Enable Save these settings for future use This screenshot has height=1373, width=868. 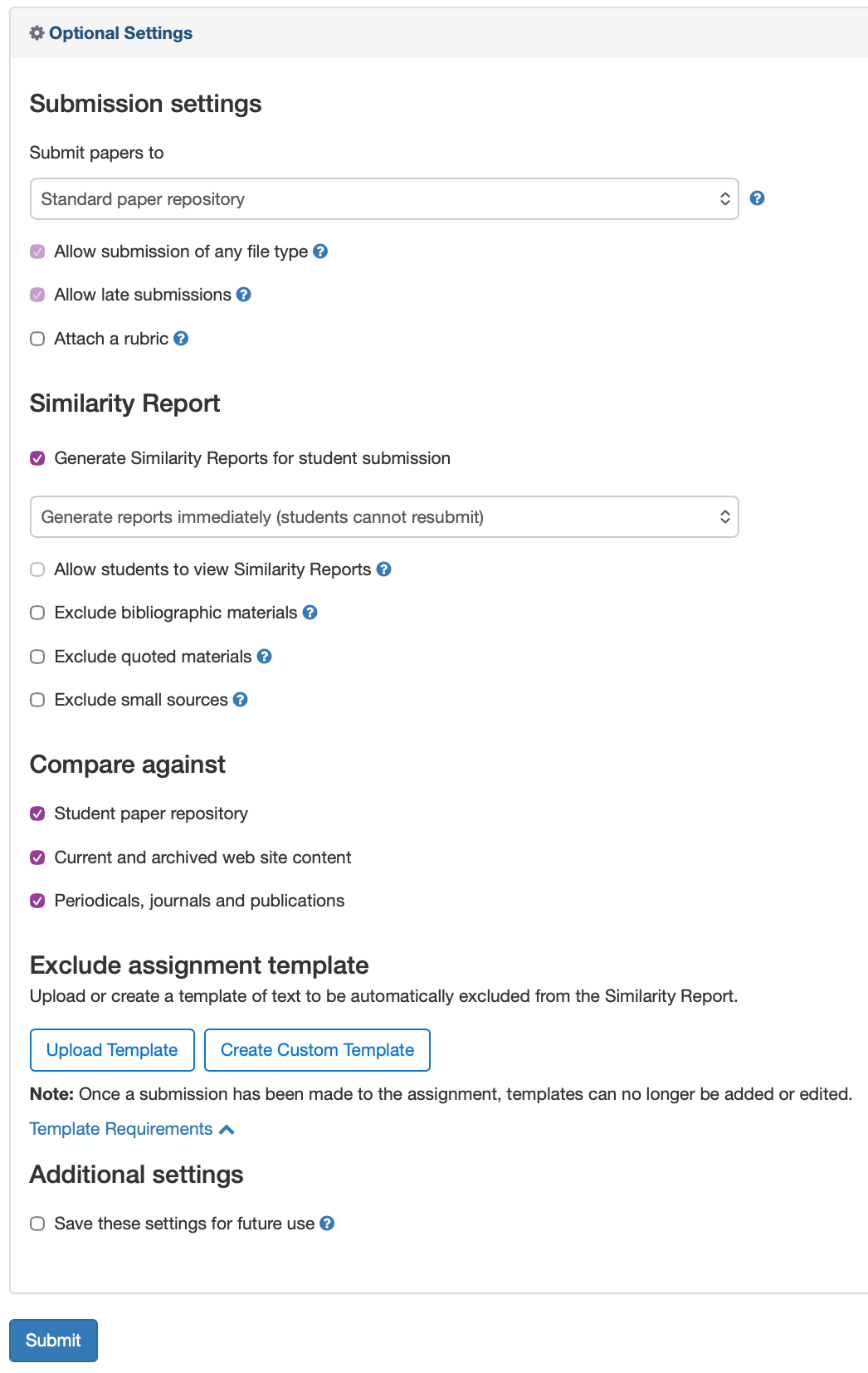click(x=37, y=1223)
